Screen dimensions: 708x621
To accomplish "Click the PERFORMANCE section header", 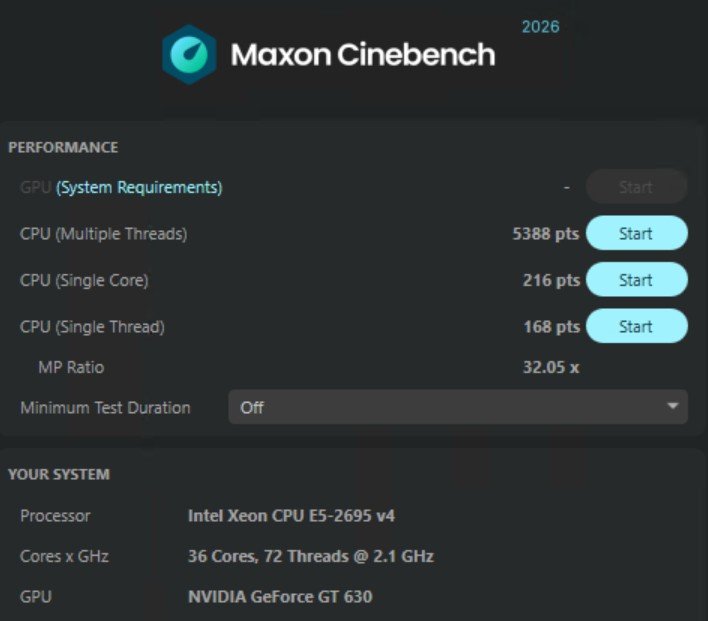I will tap(63, 147).
